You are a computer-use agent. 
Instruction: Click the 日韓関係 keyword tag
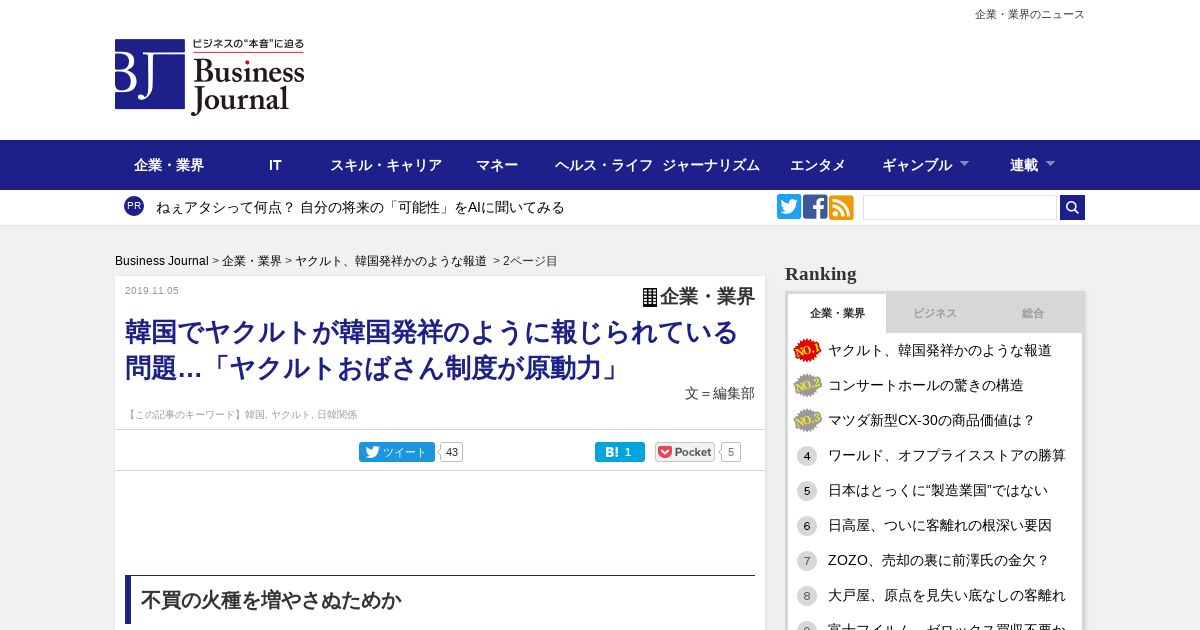(x=337, y=414)
